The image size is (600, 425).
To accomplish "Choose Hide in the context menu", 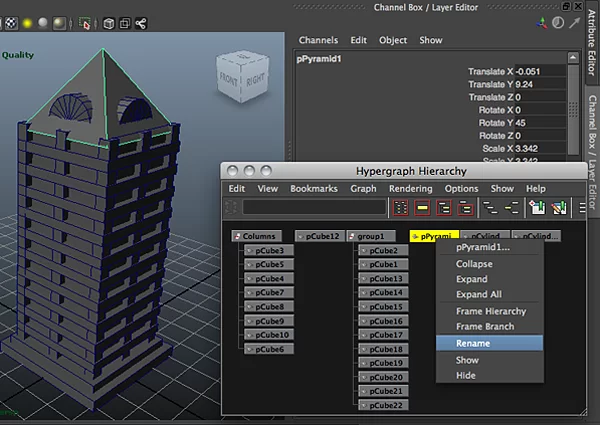I will 489,375.
